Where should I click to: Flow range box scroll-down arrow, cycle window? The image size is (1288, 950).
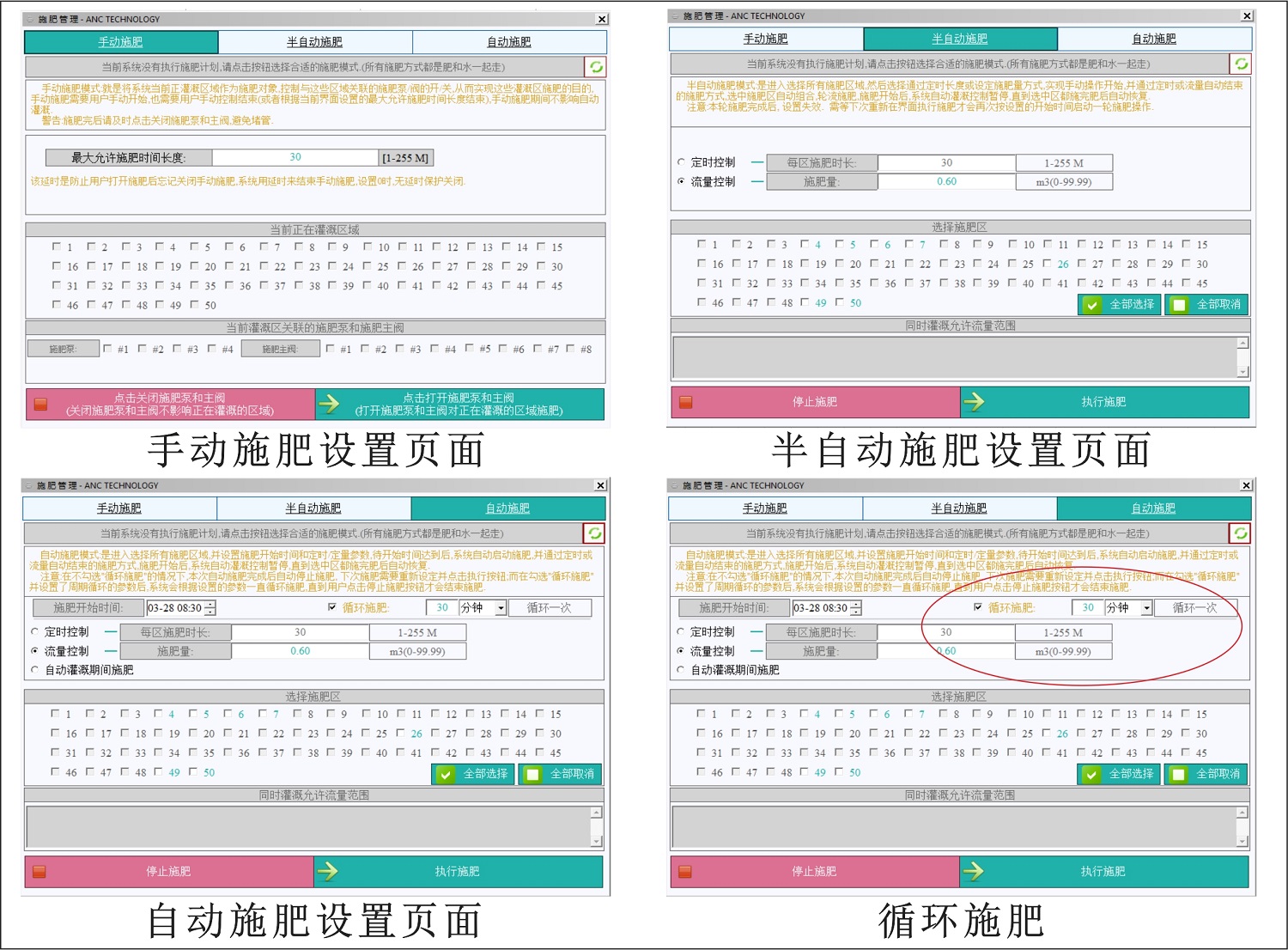click(1242, 842)
